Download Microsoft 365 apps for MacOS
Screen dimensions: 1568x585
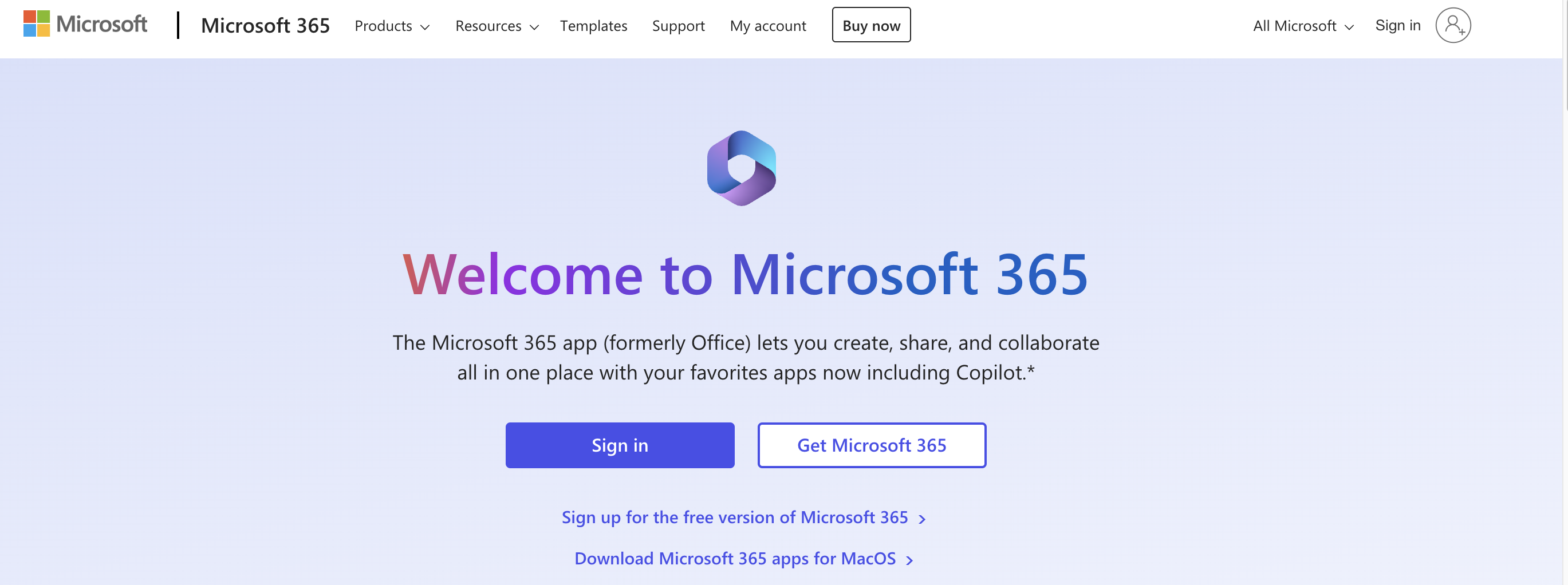[x=735, y=559]
